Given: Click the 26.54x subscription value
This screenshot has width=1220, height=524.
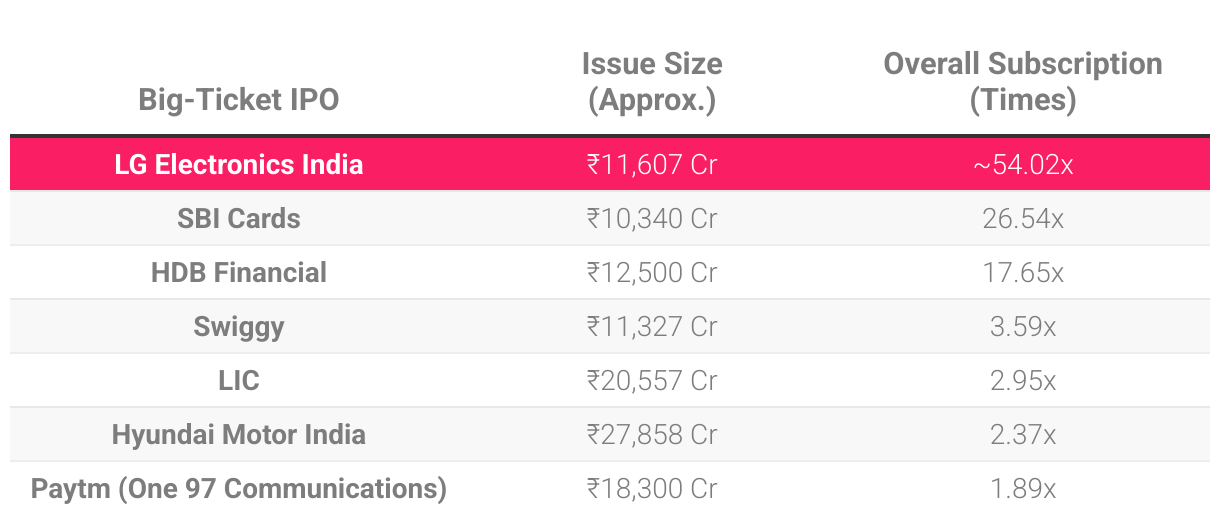Looking at the screenshot, I should 1022,218.
